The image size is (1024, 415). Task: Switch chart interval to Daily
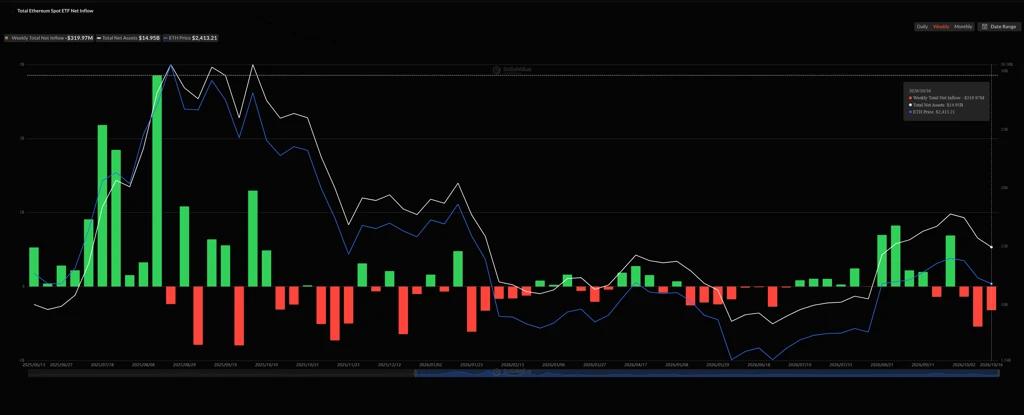click(922, 27)
